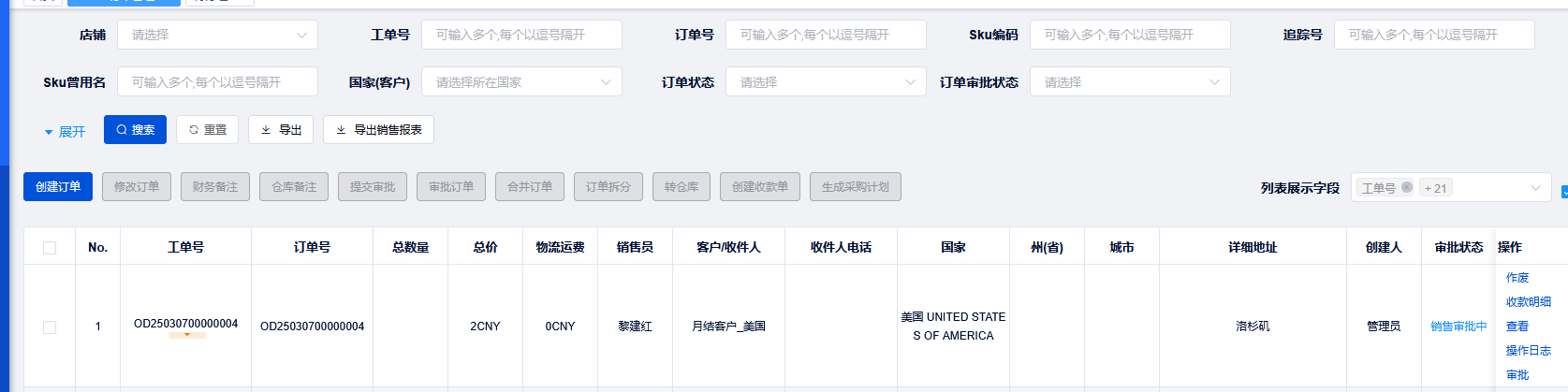Click the 工单号 work order input field
The width and height of the screenshot is (1568, 392).
click(521, 36)
